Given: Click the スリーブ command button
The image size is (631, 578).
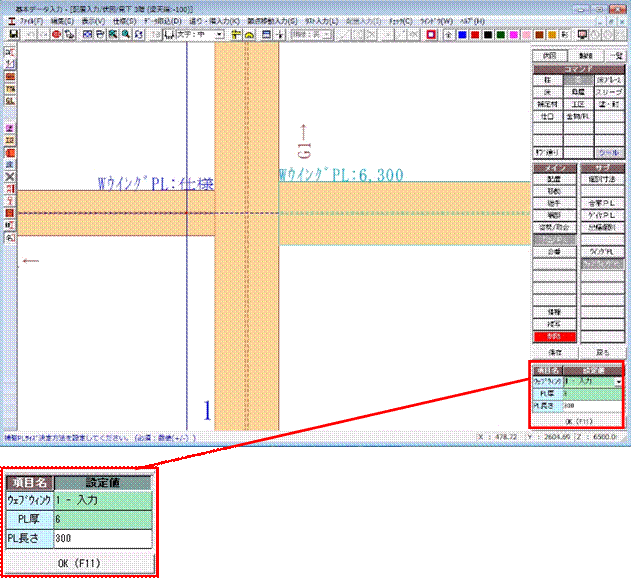Looking at the screenshot, I should click(x=609, y=92).
